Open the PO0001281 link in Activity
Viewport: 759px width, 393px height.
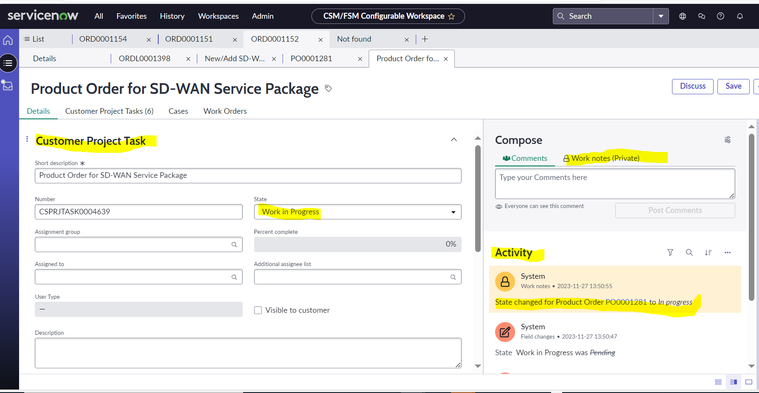coord(626,302)
